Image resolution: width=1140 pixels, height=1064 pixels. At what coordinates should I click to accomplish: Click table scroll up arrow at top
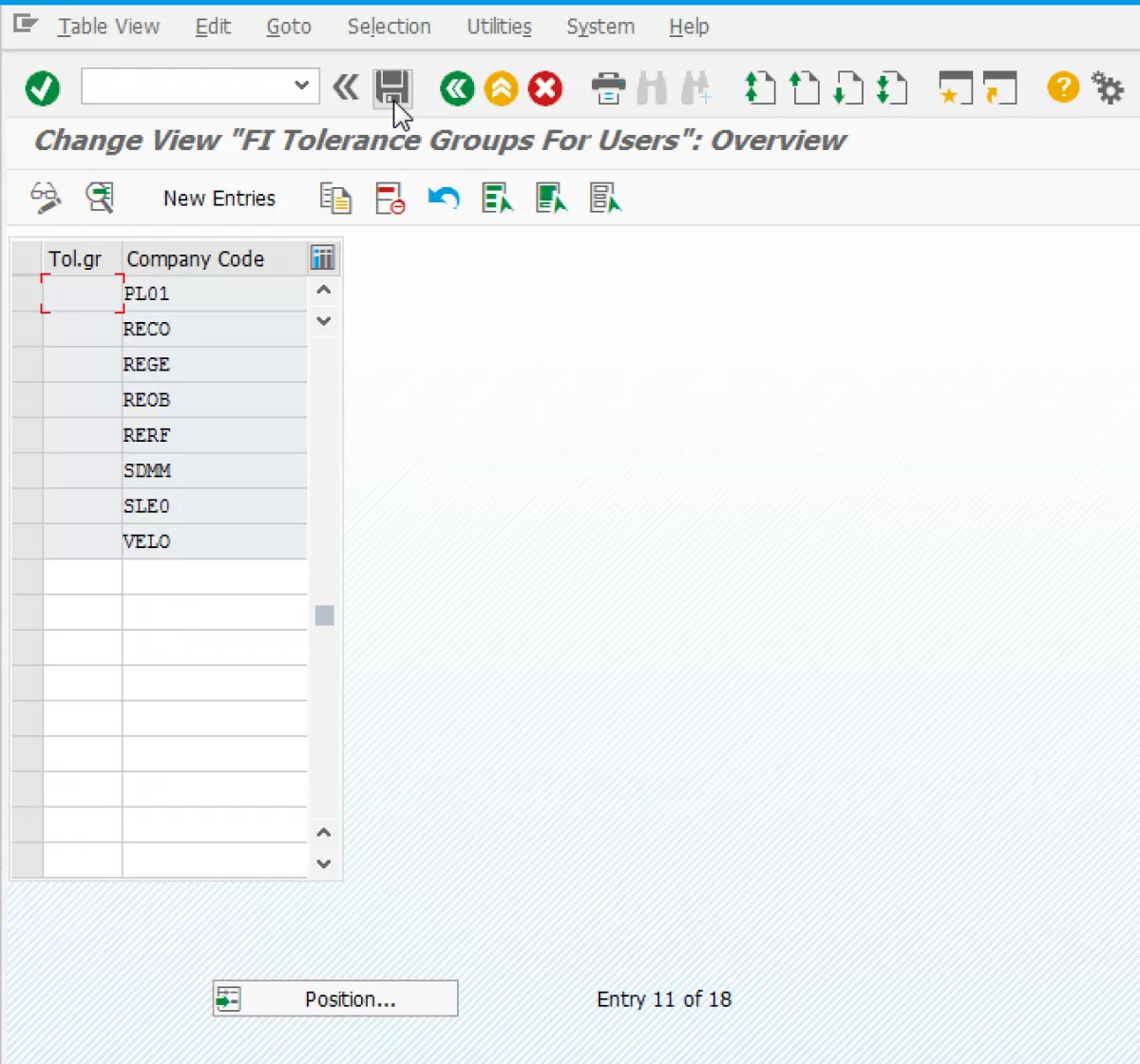324,291
